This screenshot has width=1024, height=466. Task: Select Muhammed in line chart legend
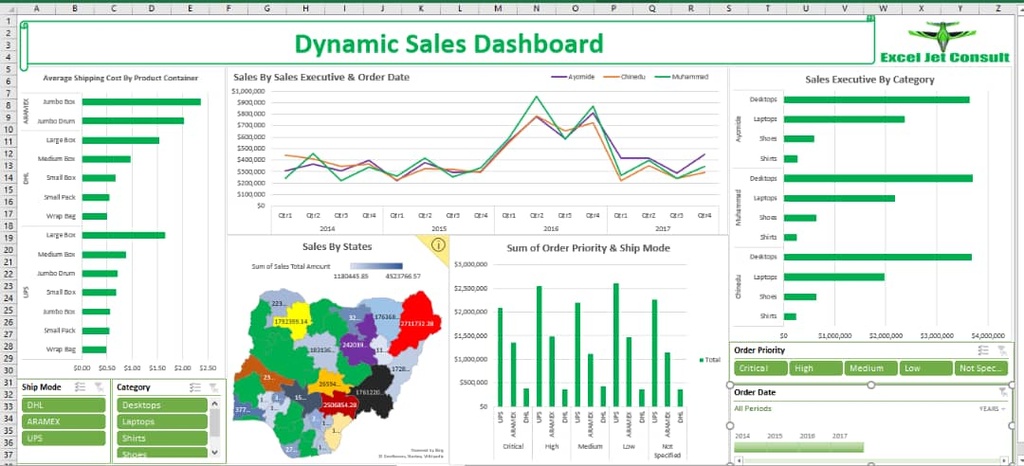pos(682,76)
